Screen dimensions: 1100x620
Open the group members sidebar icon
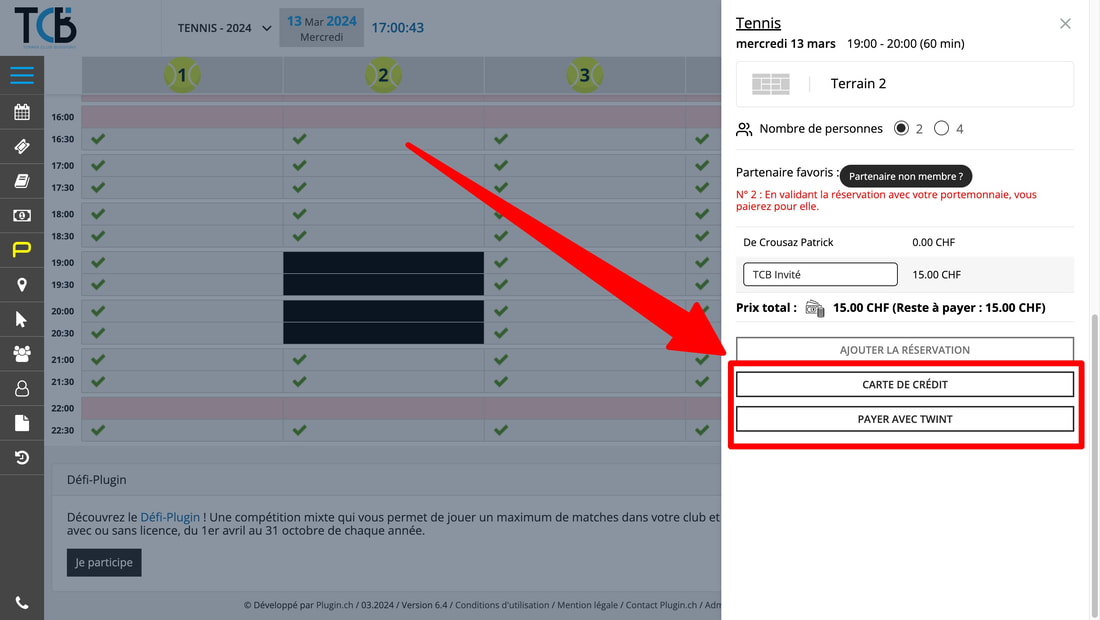click(x=21, y=353)
